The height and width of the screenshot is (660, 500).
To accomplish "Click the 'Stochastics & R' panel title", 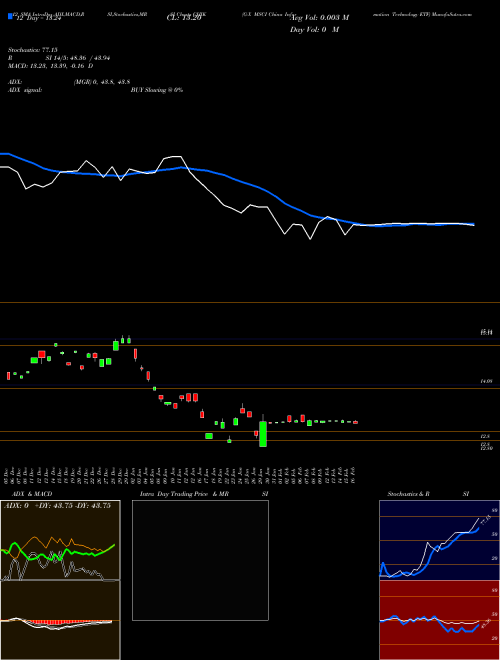I will pos(409,494).
